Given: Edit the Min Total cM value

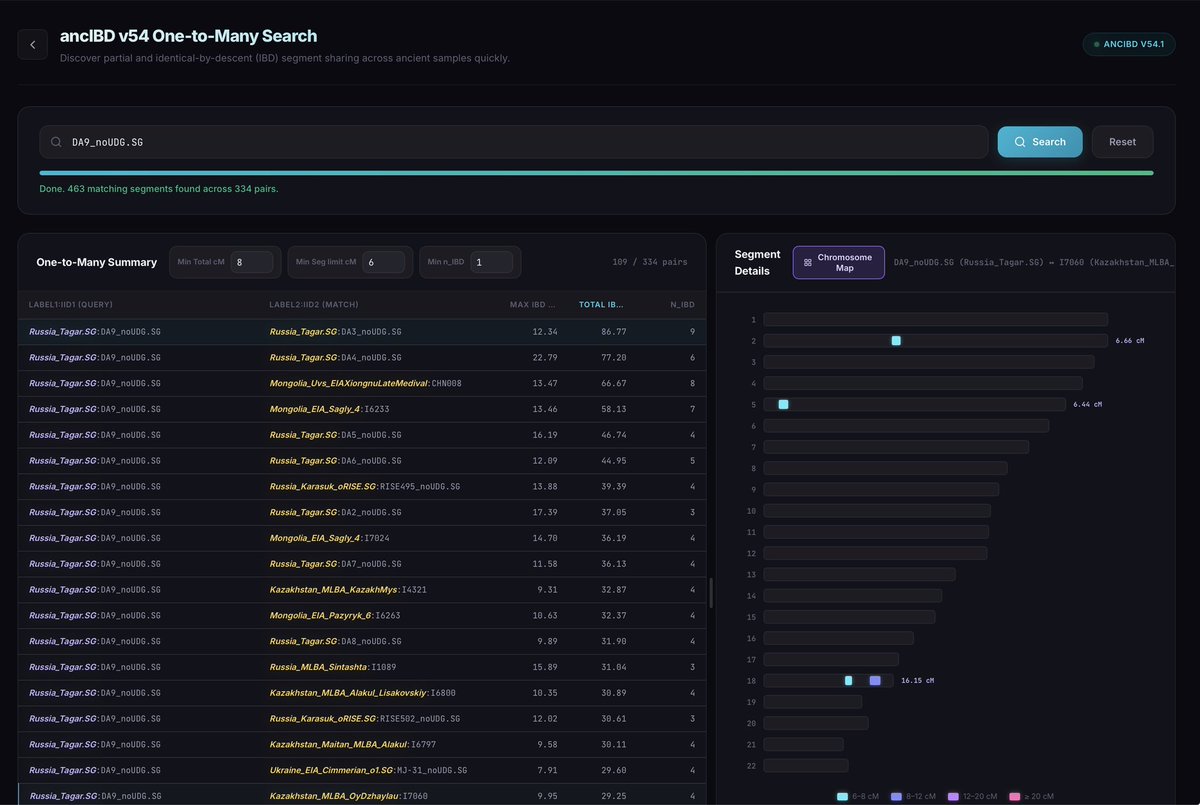Looking at the screenshot, I should 251,262.
